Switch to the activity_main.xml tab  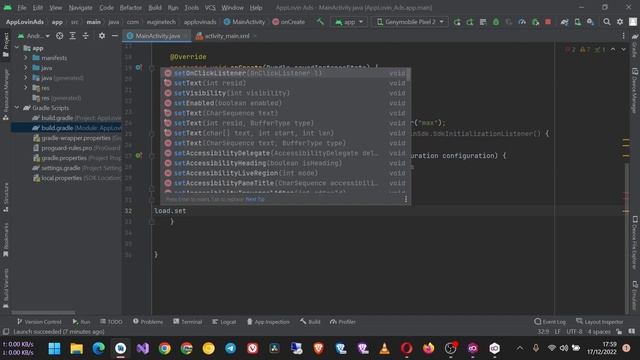[x=227, y=36]
